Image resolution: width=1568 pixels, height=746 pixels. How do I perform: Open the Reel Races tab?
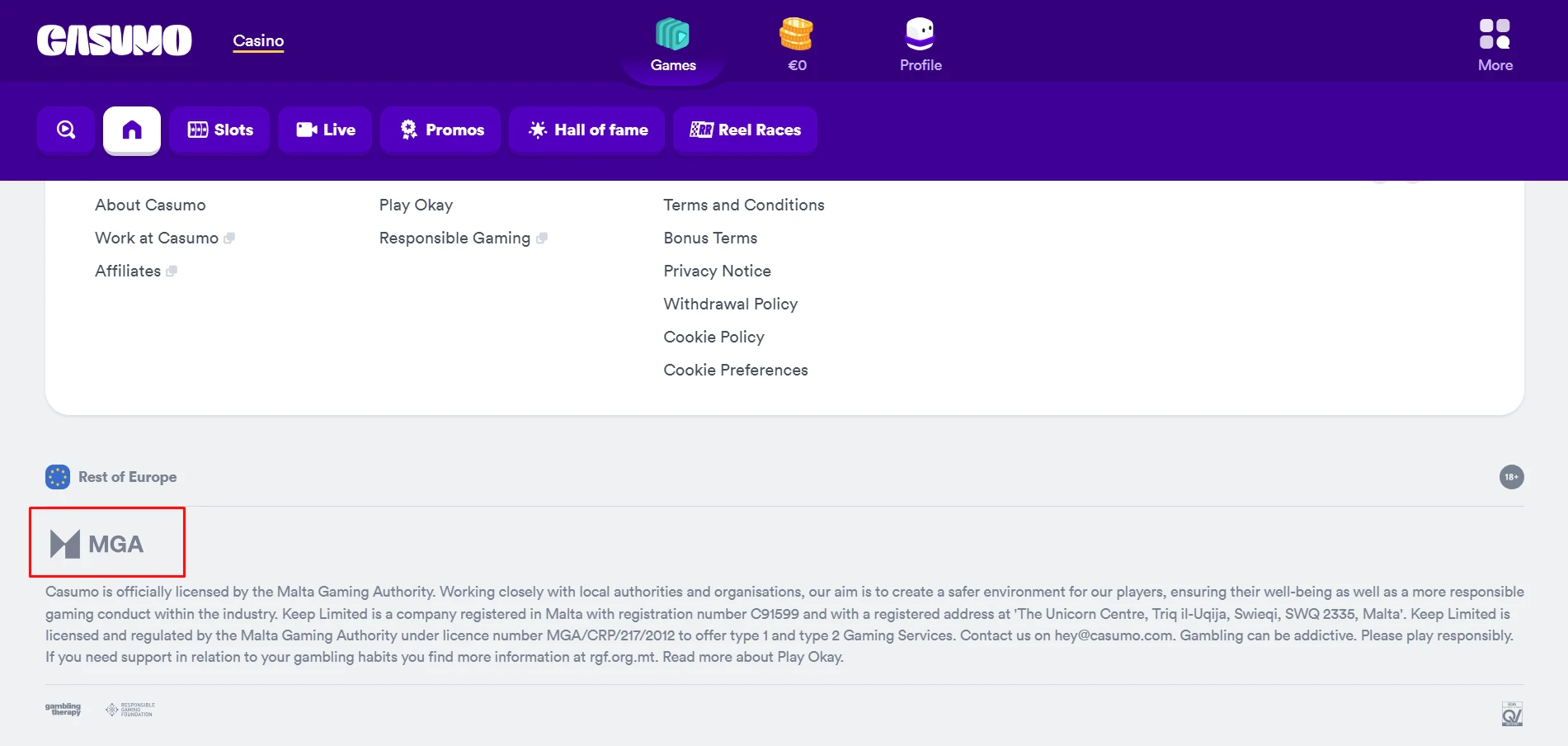click(x=746, y=130)
